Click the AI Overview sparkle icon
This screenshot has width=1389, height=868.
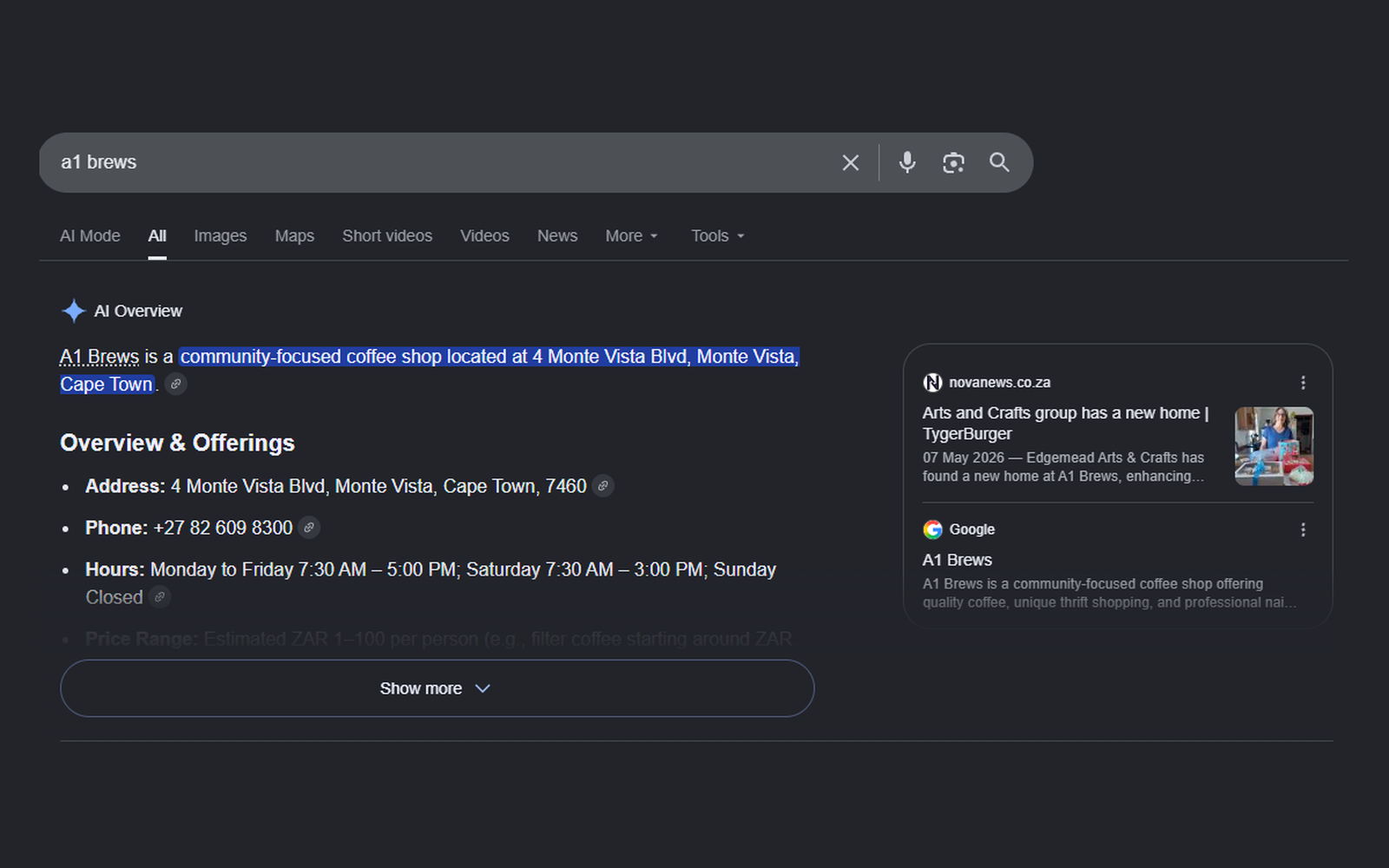point(74,311)
